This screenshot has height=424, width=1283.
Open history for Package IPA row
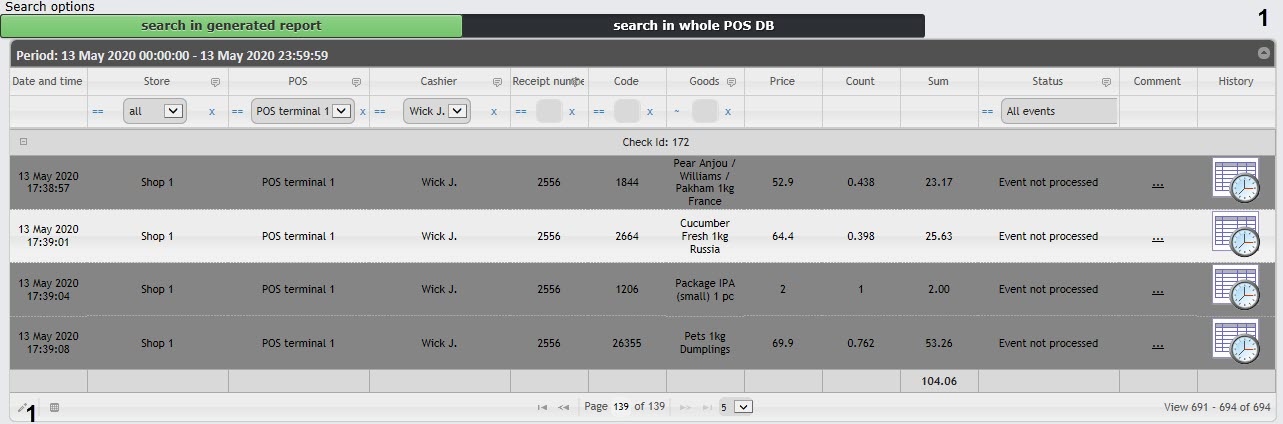pyautogui.click(x=1236, y=289)
